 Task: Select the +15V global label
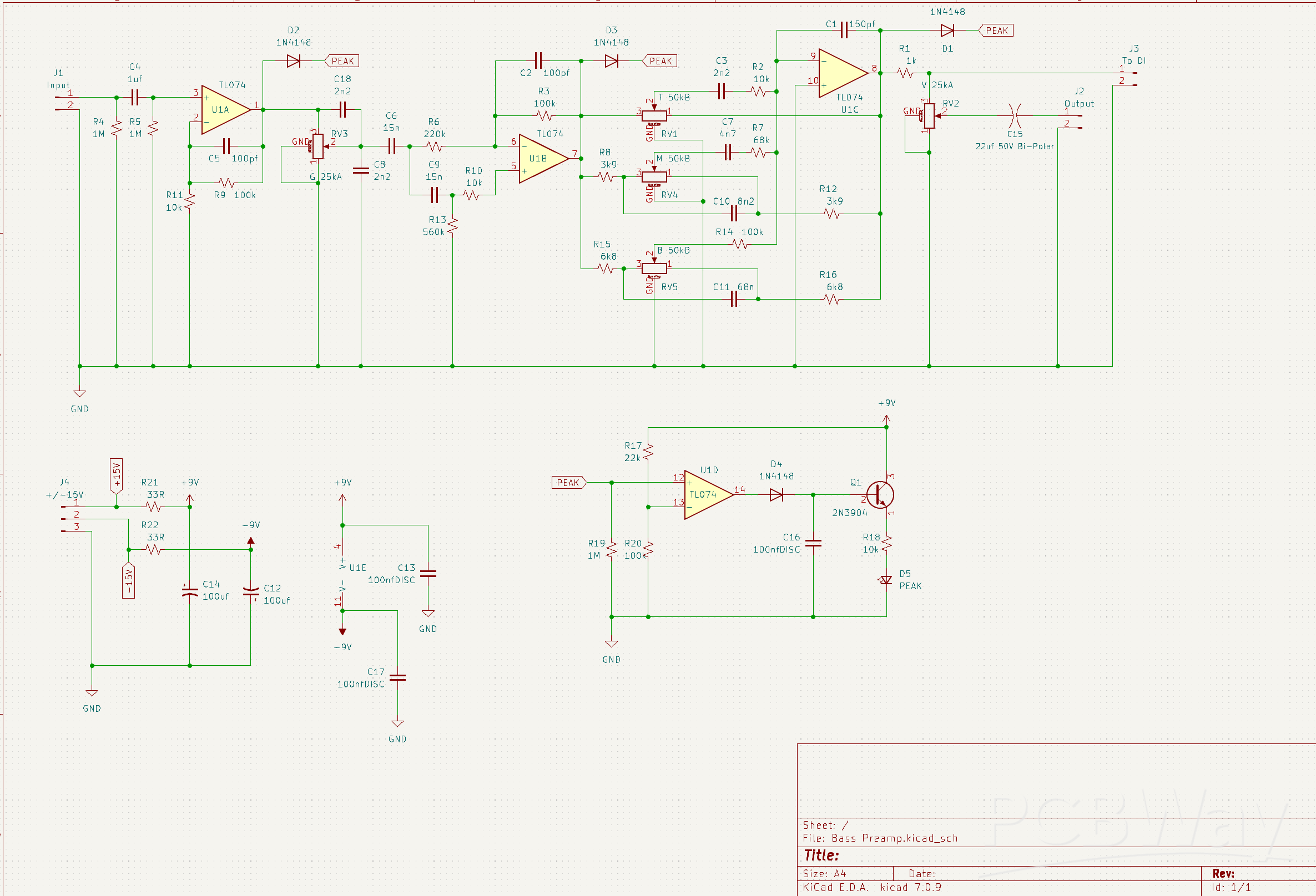(x=116, y=475)
